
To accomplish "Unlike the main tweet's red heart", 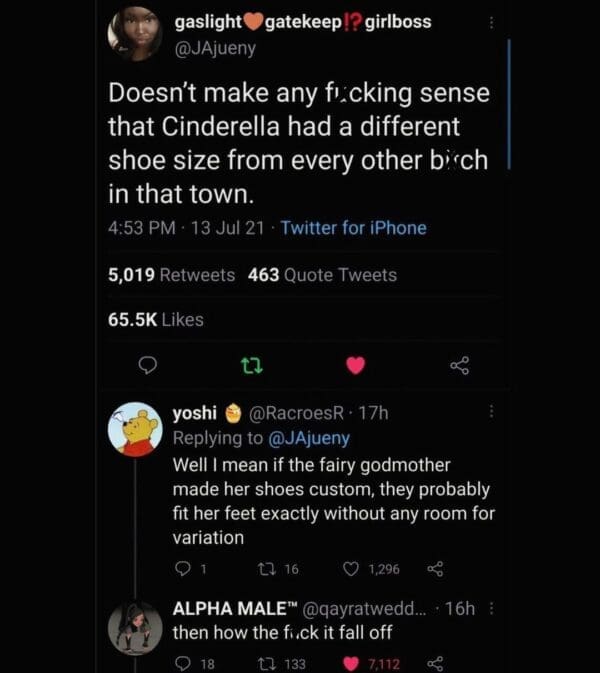I will (355, 366).
